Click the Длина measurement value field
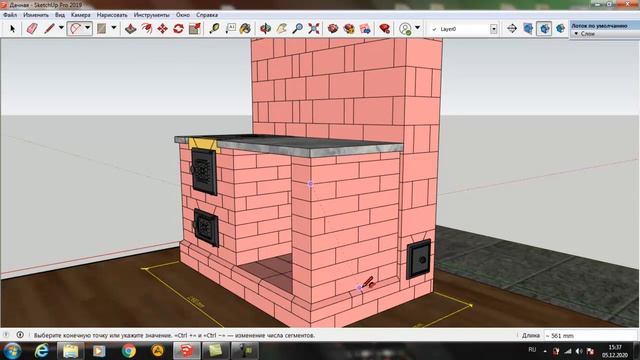This screenshot has width=640, height=360. point(590,336)
